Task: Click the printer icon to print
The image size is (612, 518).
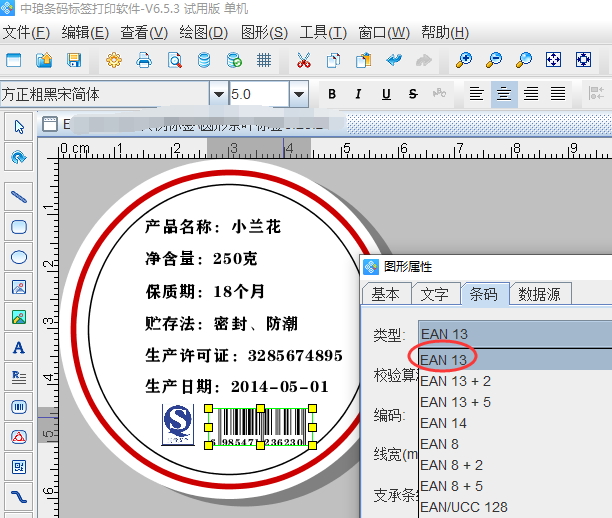Action: click(144, 61)
